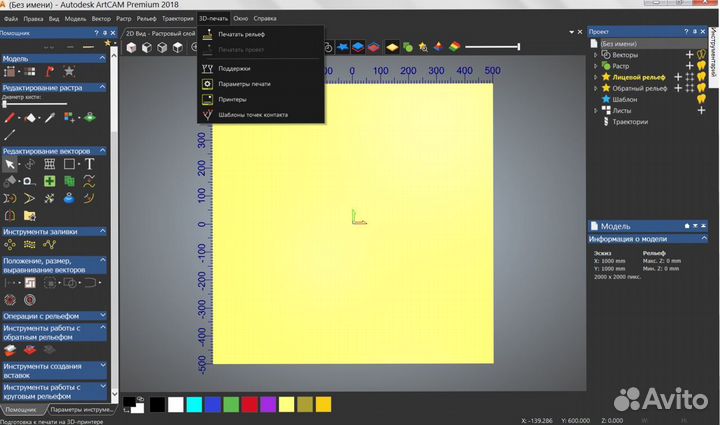Click the folder vector library icon
Viewport: 720px width, 425px height.
(30, 215)
